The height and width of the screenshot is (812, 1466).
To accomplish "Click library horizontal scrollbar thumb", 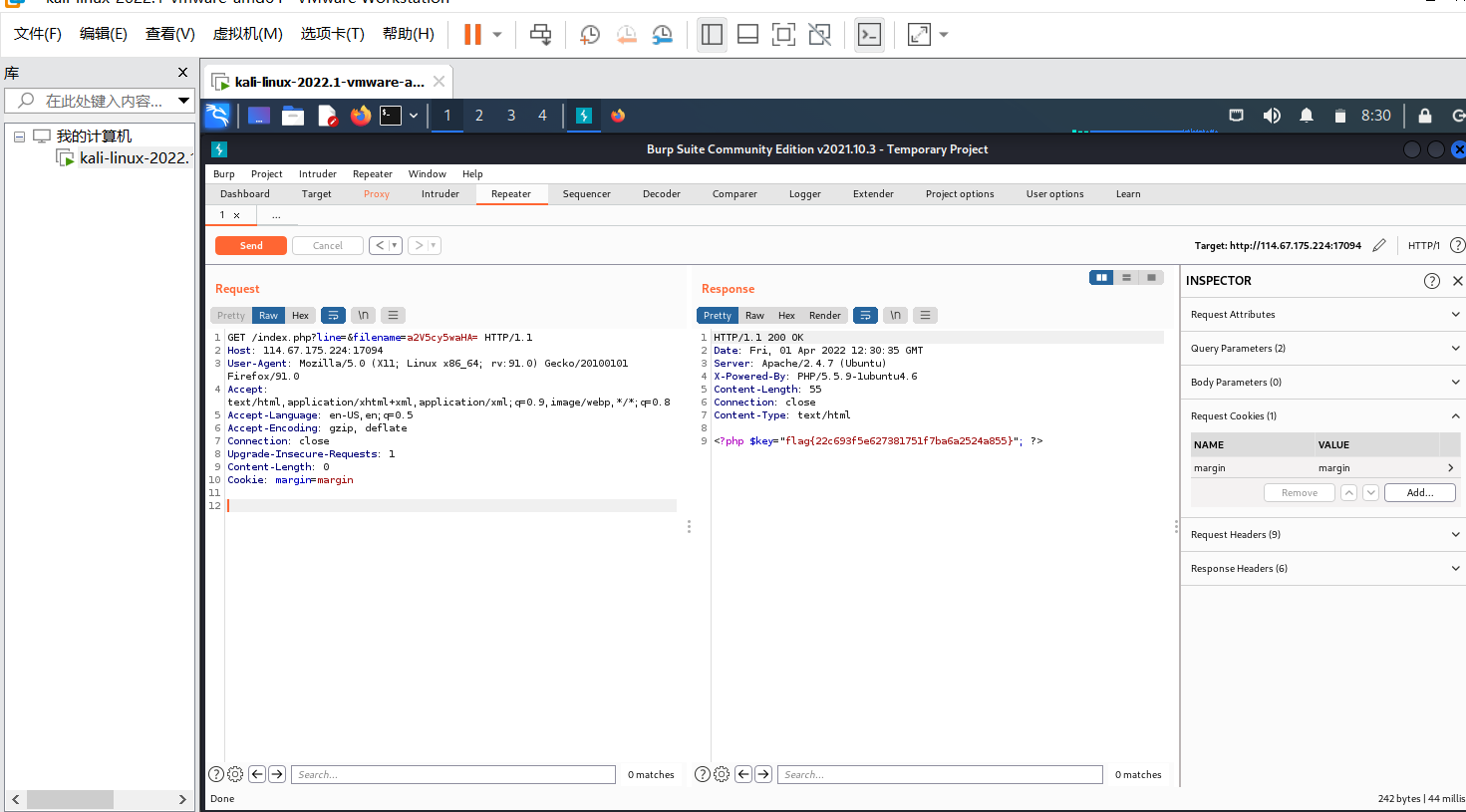I will pyautogui.click(x=70, y=799).
